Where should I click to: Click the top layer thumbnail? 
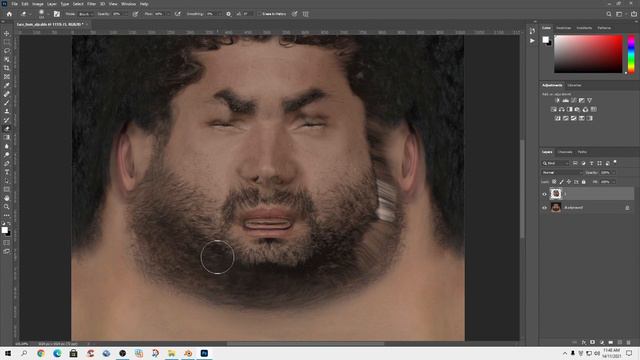pyautogui.click(x=556, y=193)
